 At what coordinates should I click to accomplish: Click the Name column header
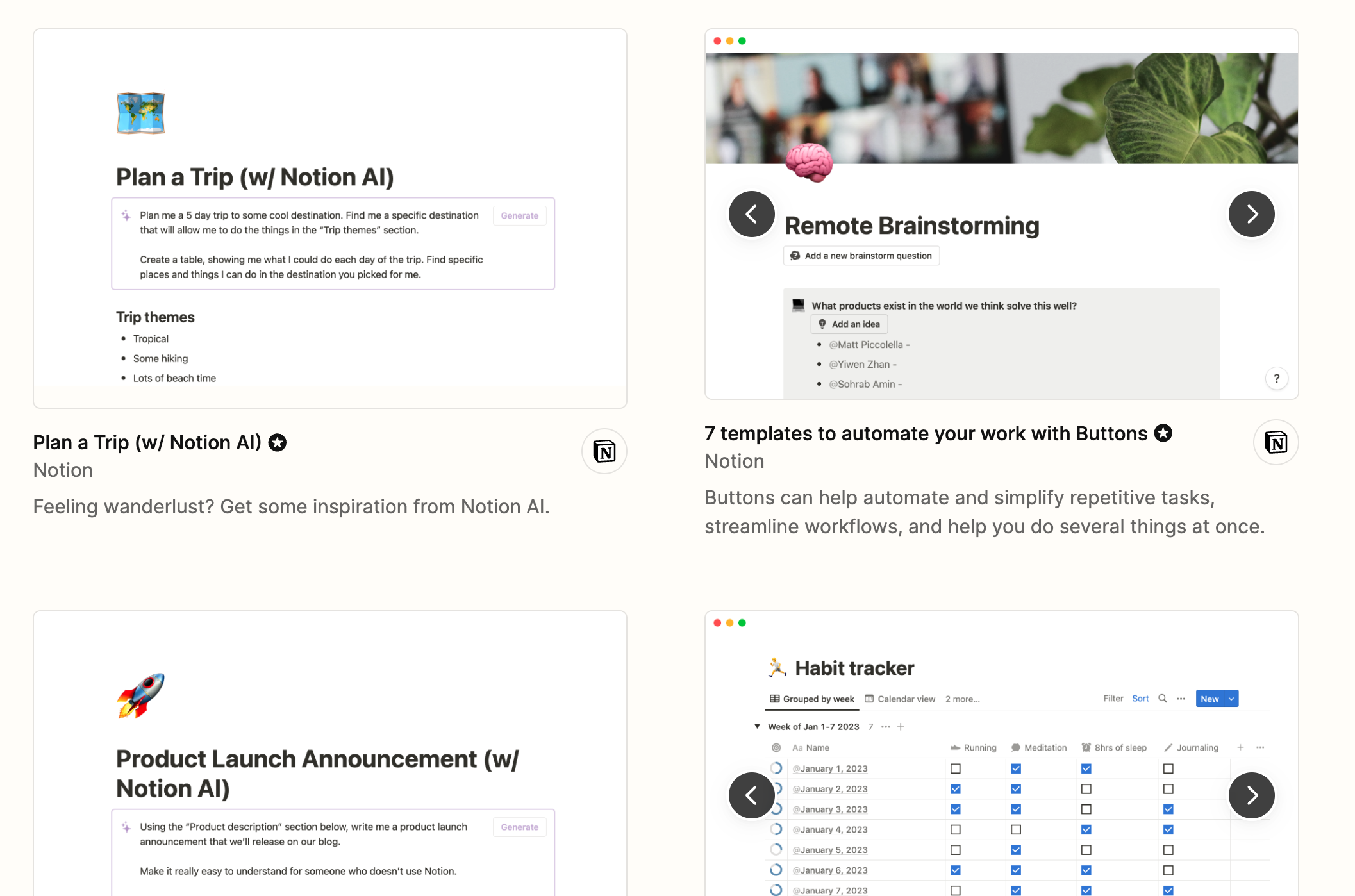811,748
